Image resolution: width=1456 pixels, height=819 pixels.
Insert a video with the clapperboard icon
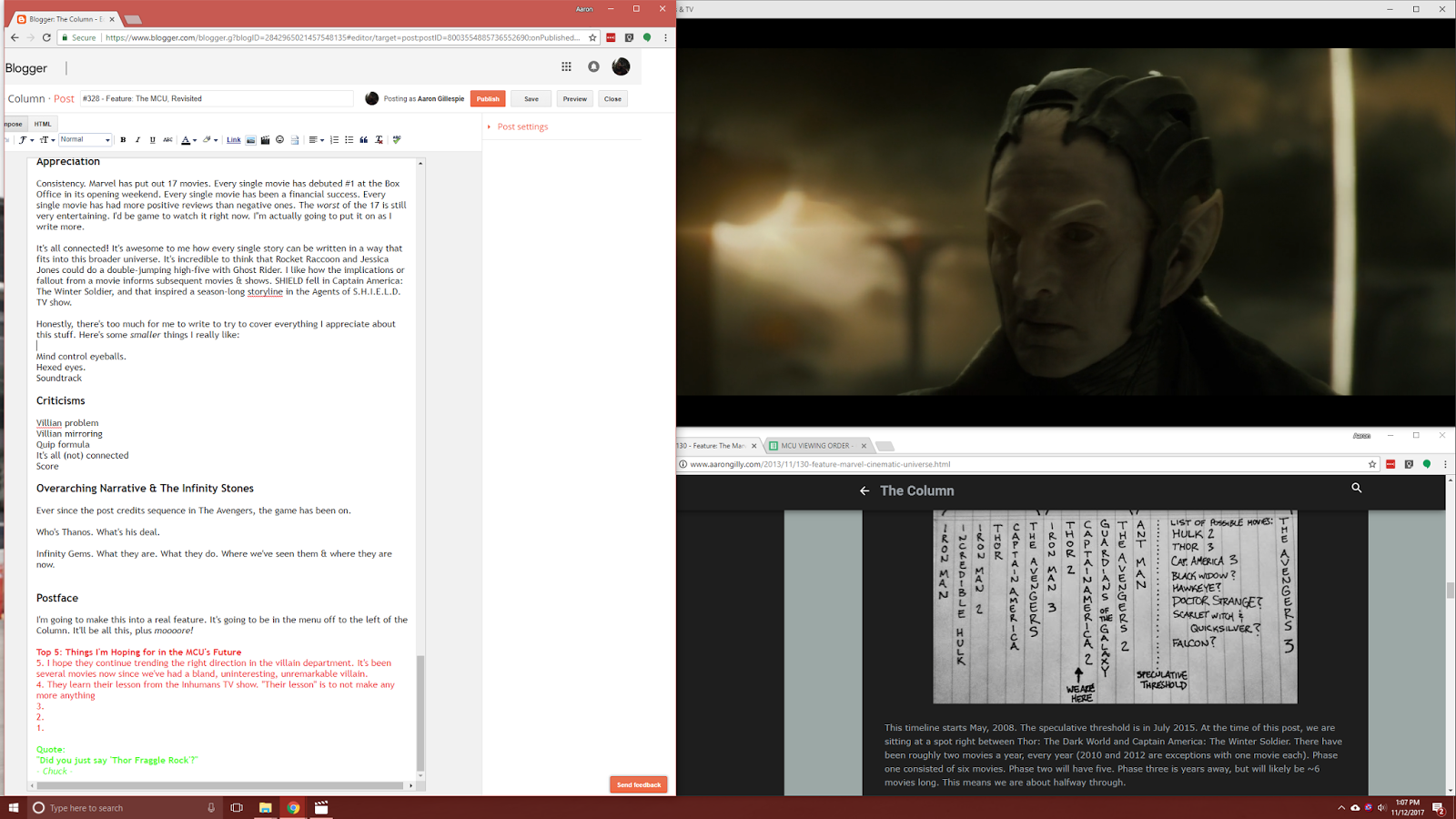click(265, 140)
